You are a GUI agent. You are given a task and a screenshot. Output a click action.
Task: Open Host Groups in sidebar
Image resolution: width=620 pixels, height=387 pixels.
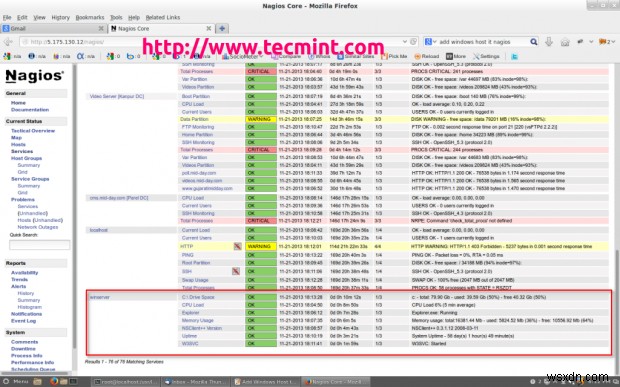26,158
